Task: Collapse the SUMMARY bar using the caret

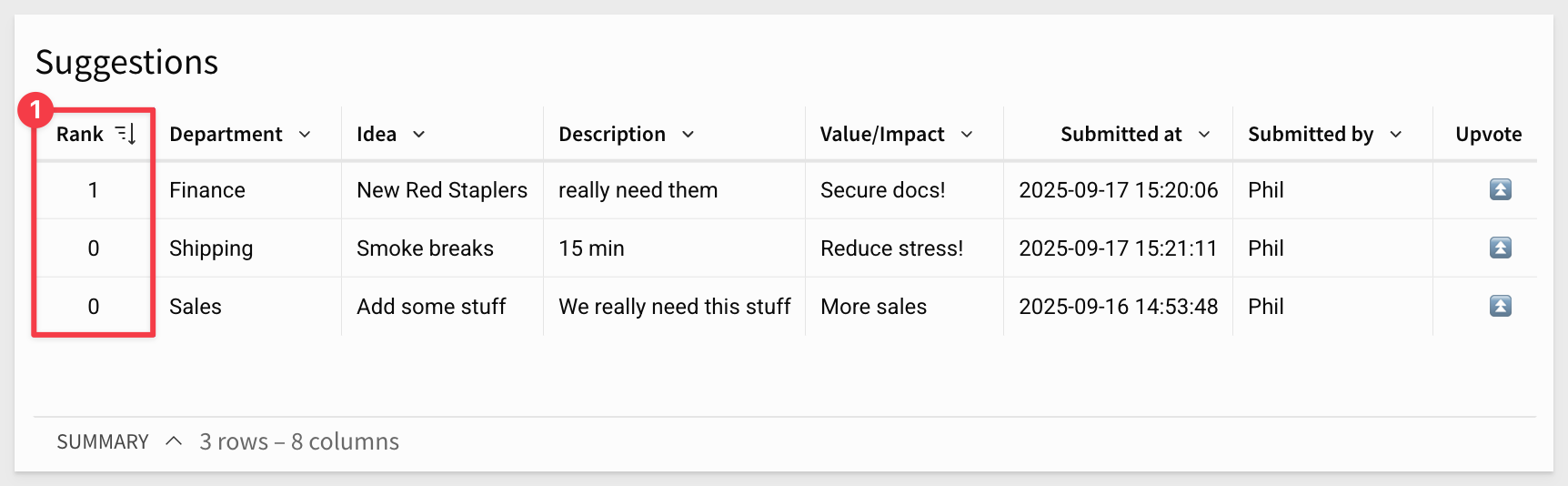Action: (x=174, y=441)
